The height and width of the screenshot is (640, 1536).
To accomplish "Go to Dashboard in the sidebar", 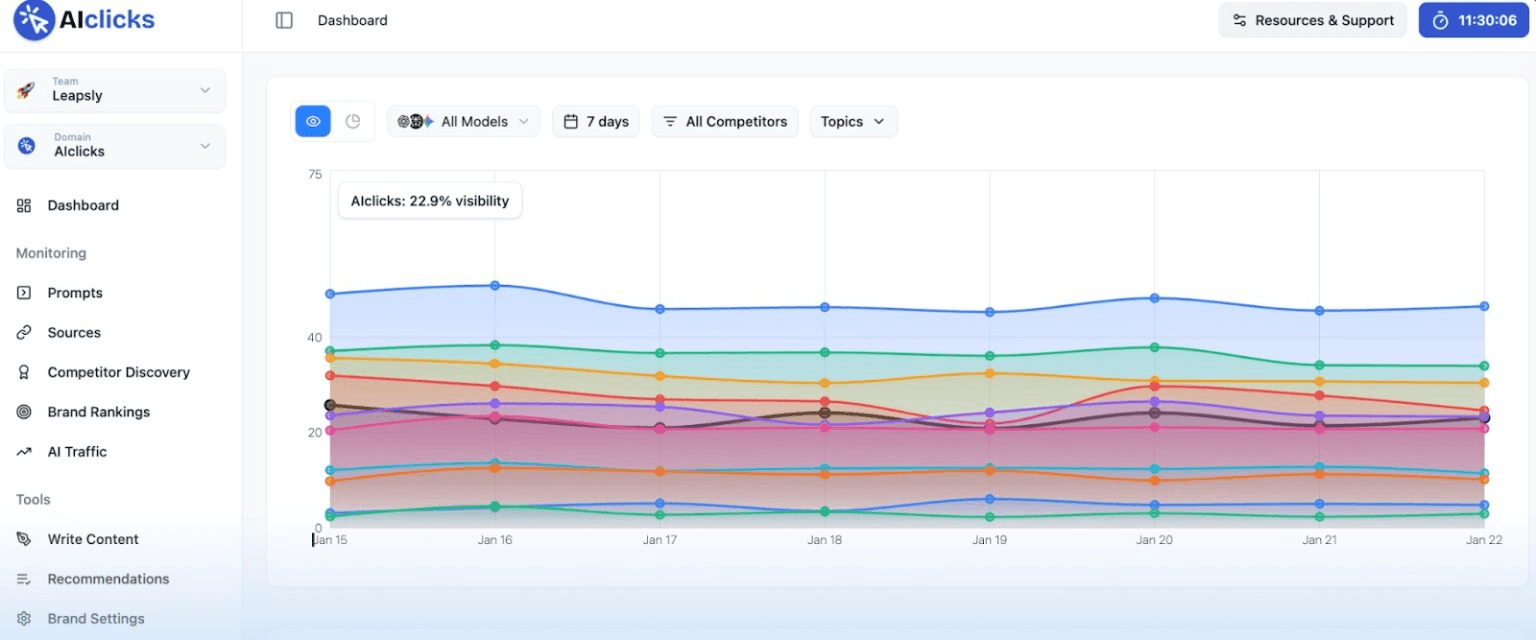I will point(120,206).
